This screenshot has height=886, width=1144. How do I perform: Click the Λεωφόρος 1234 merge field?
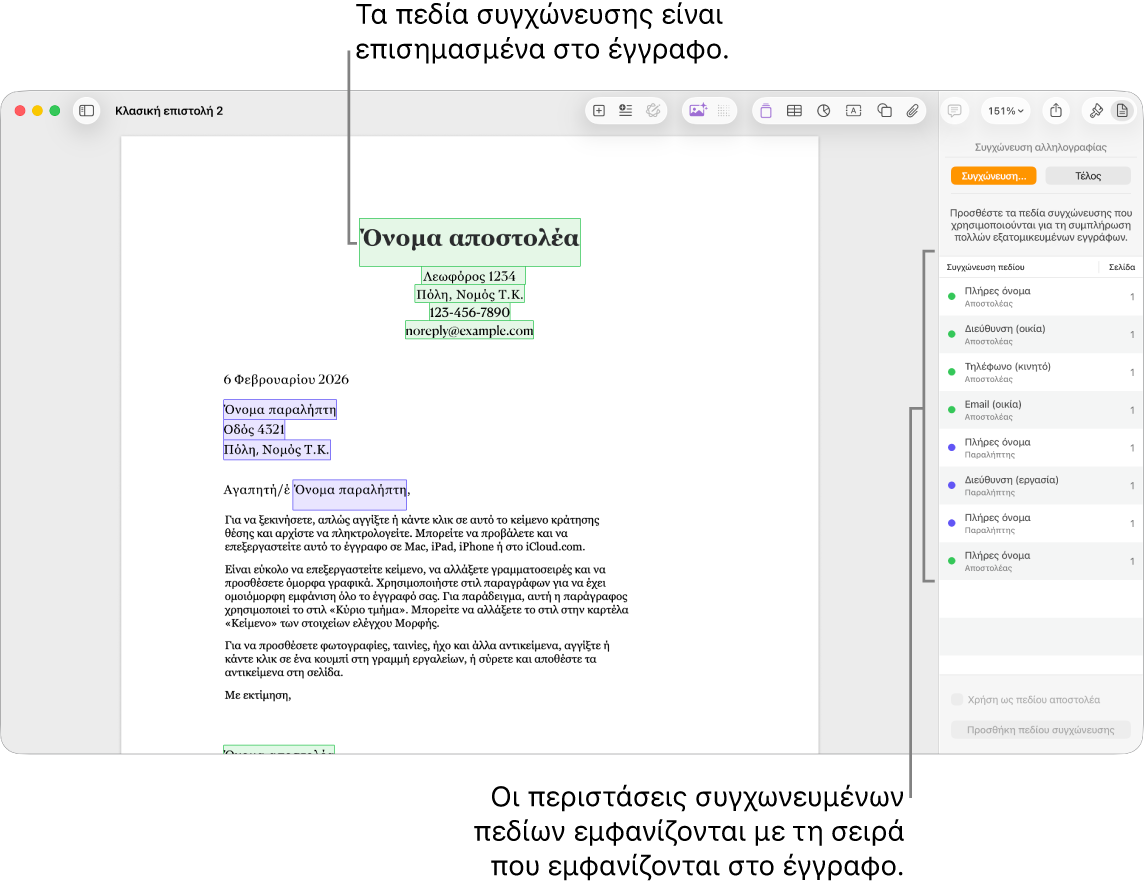tap(473, 276)
